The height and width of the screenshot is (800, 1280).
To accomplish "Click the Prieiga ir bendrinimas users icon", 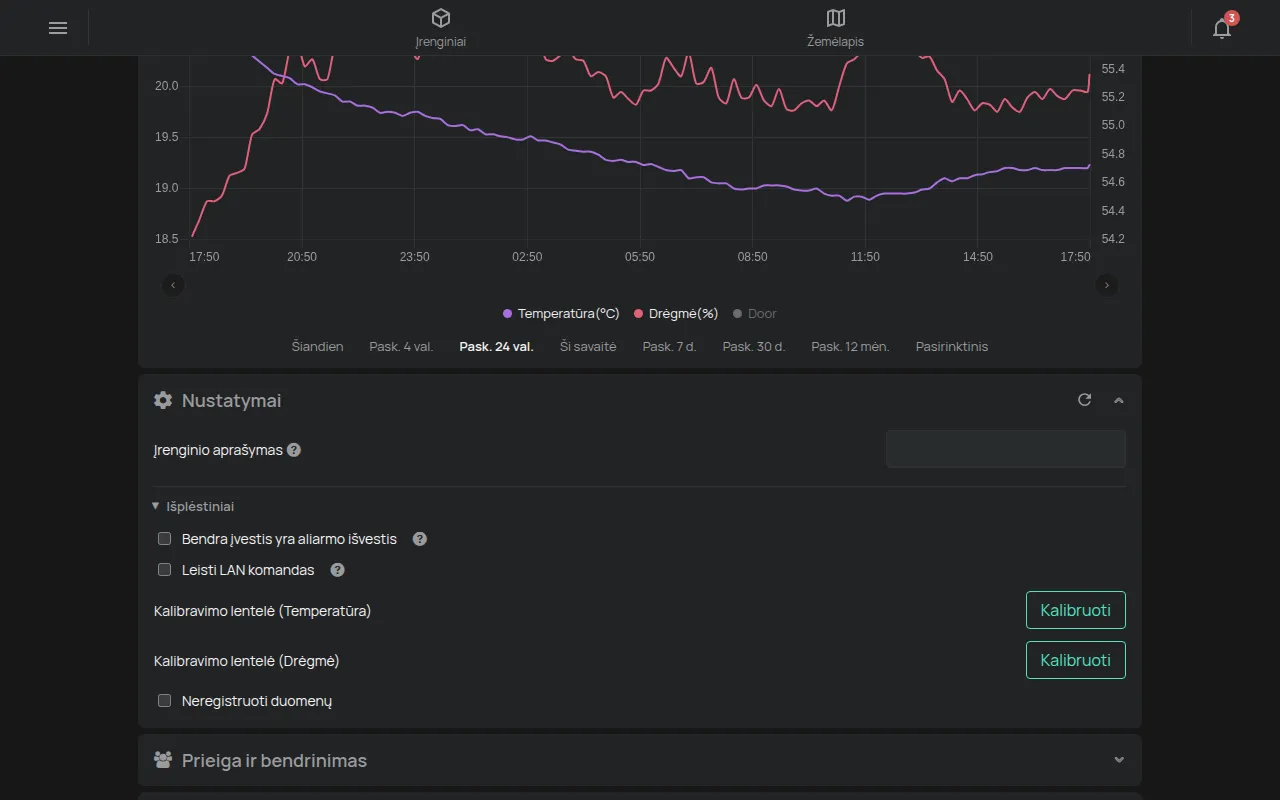I will click(x=163, y=760).
